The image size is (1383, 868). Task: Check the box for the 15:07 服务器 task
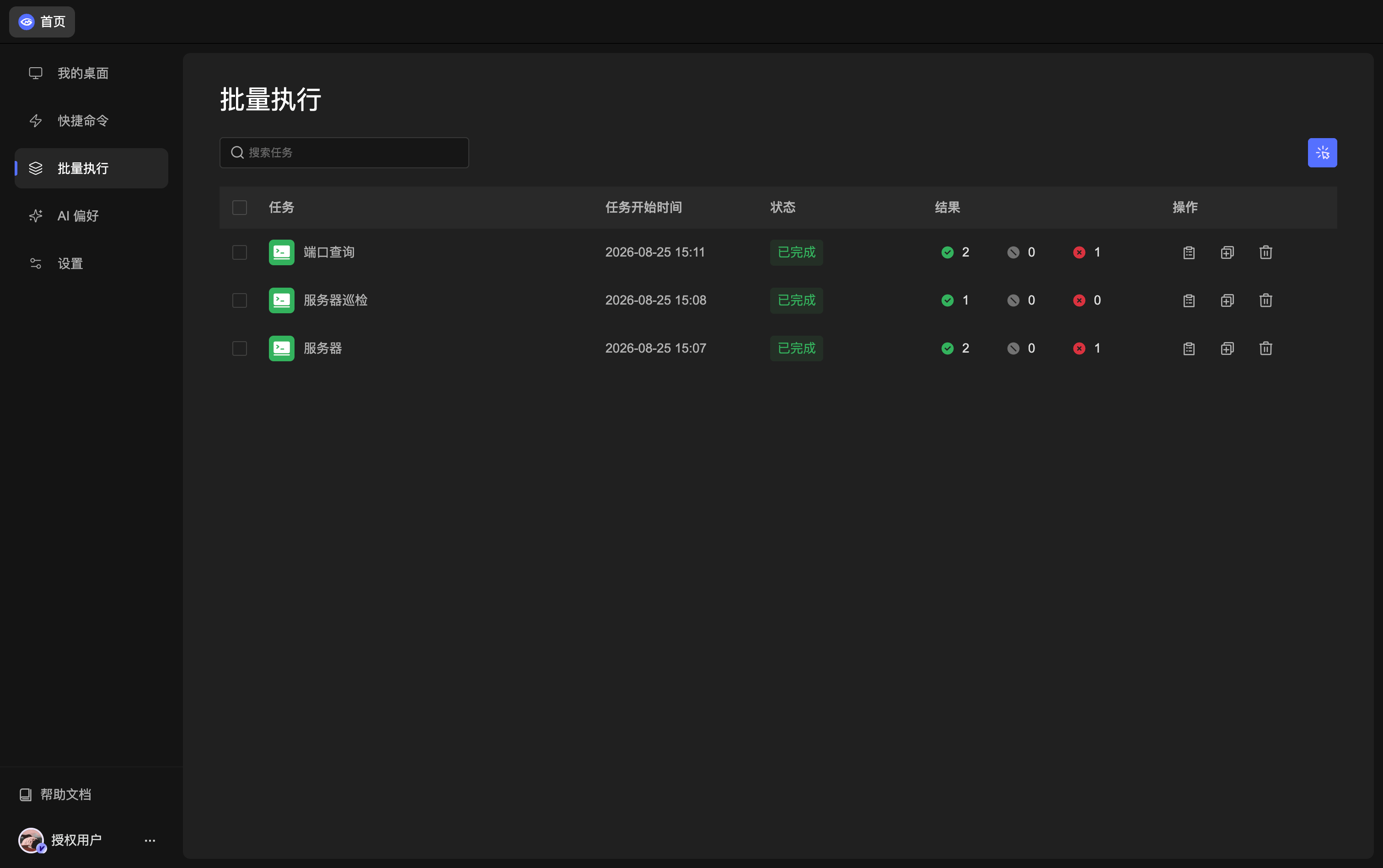(x=239, y=348)
